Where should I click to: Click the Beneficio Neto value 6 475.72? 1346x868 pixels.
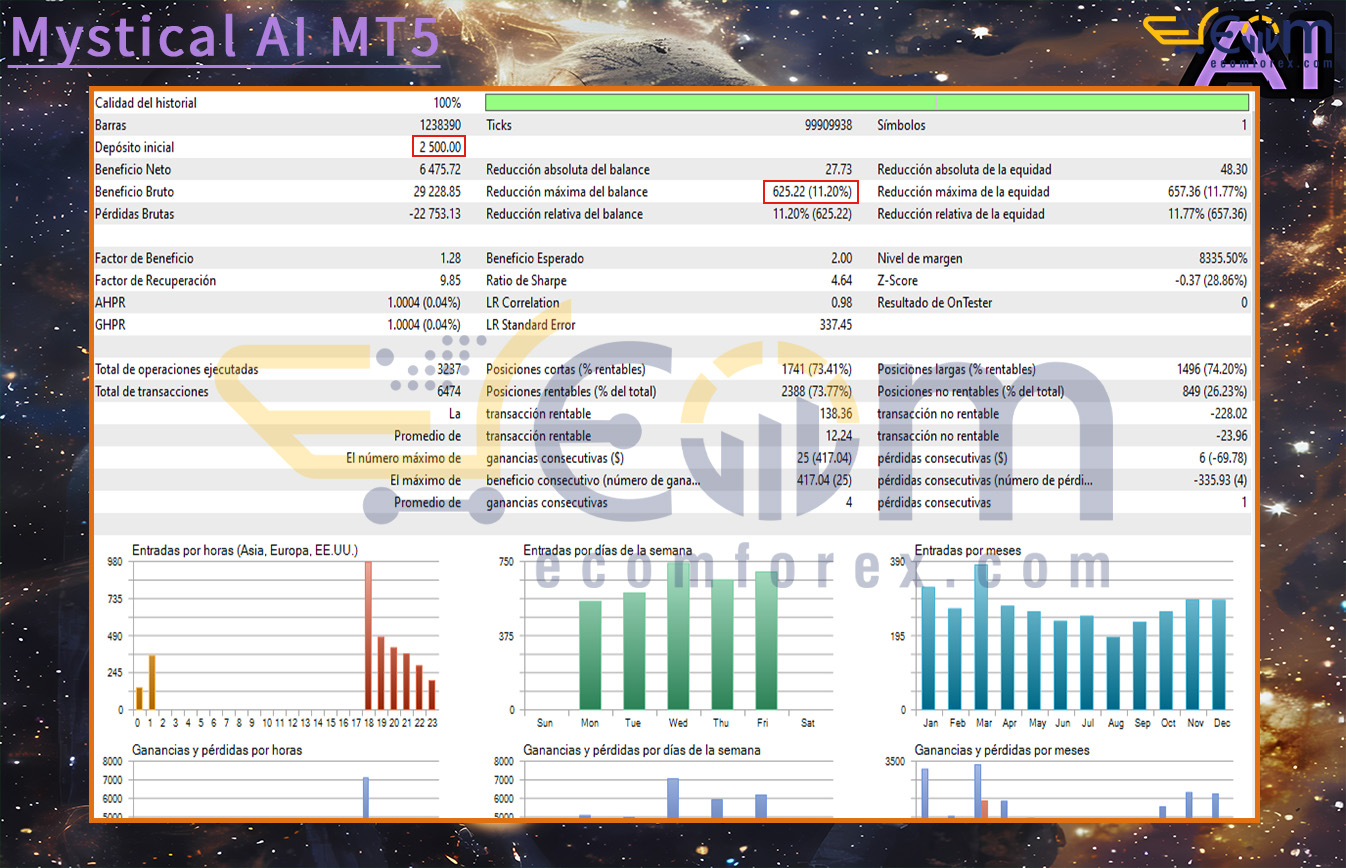tap(433, 170)
